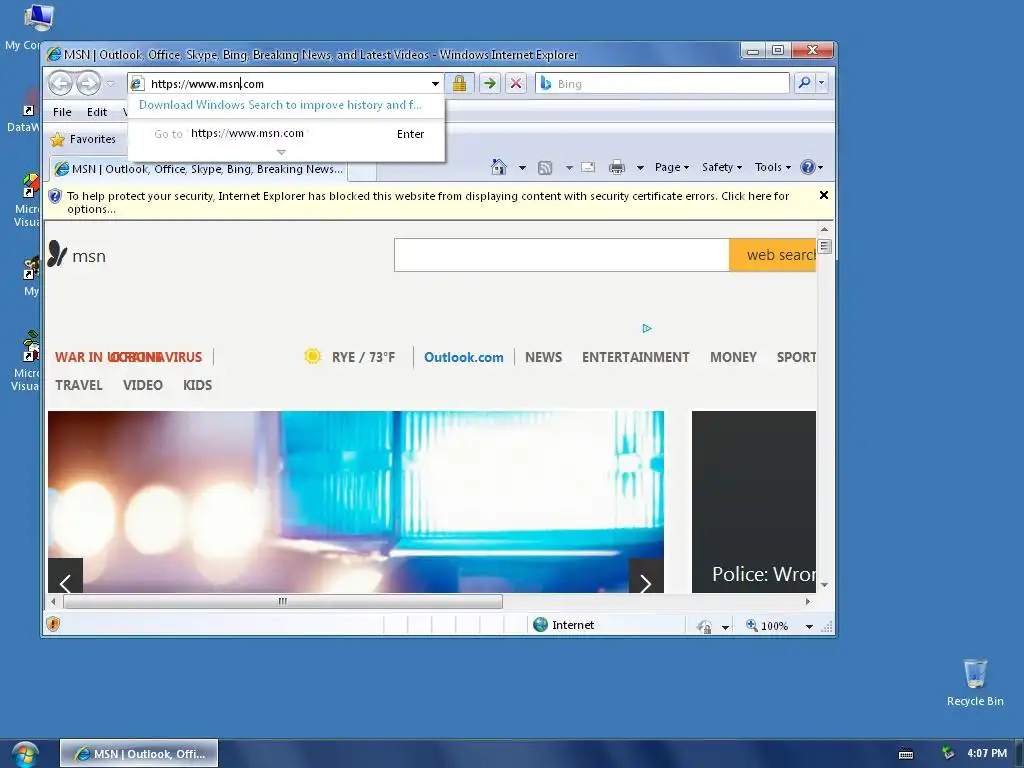The height and width of the screenshot is (768, 1024).
Task: Open the Tools menu
Action: (x=773, y=167)
